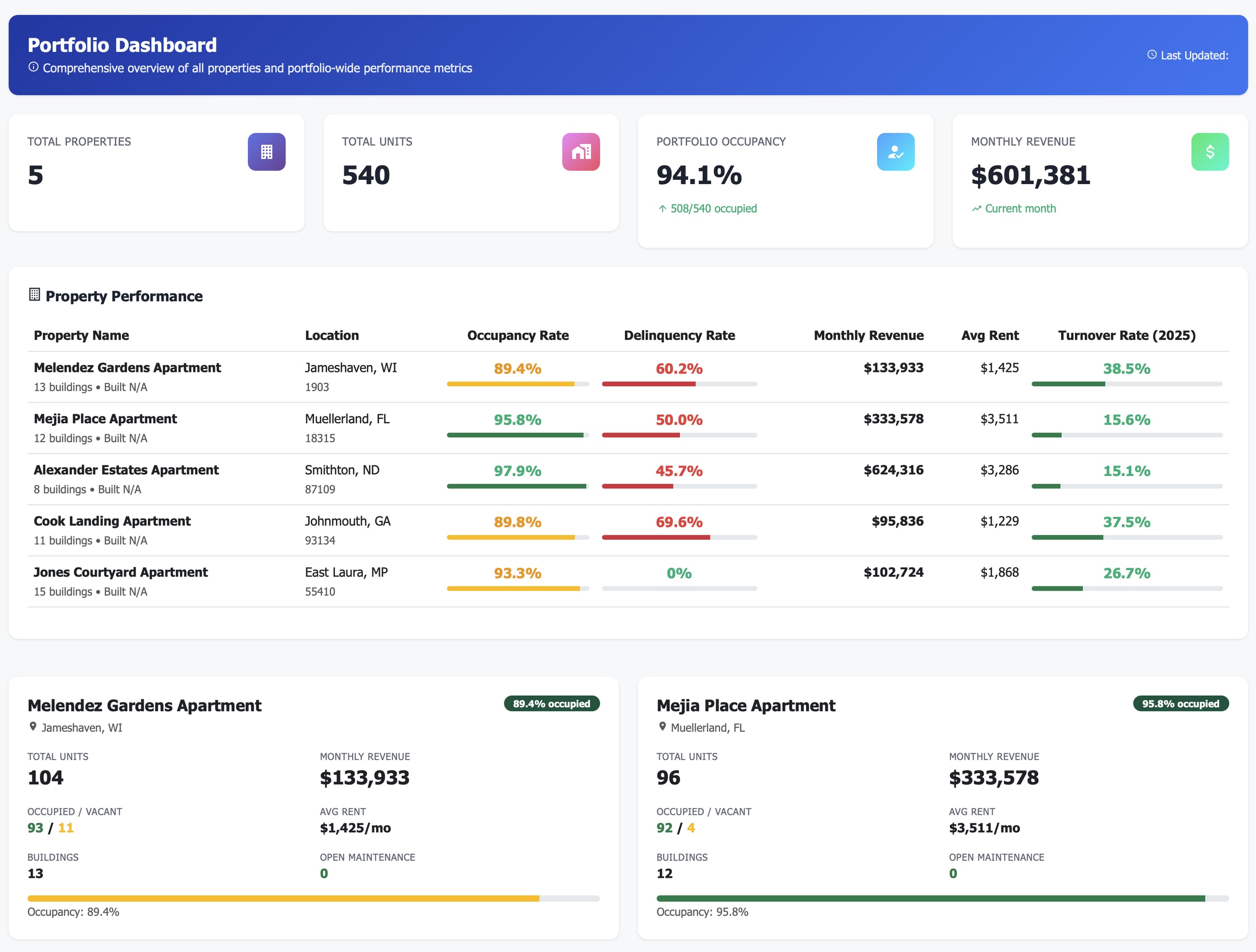The image size is (1256, 952).
Task: Click the info icon next to the dashboard subtitle
Action: tap(32, 67)
